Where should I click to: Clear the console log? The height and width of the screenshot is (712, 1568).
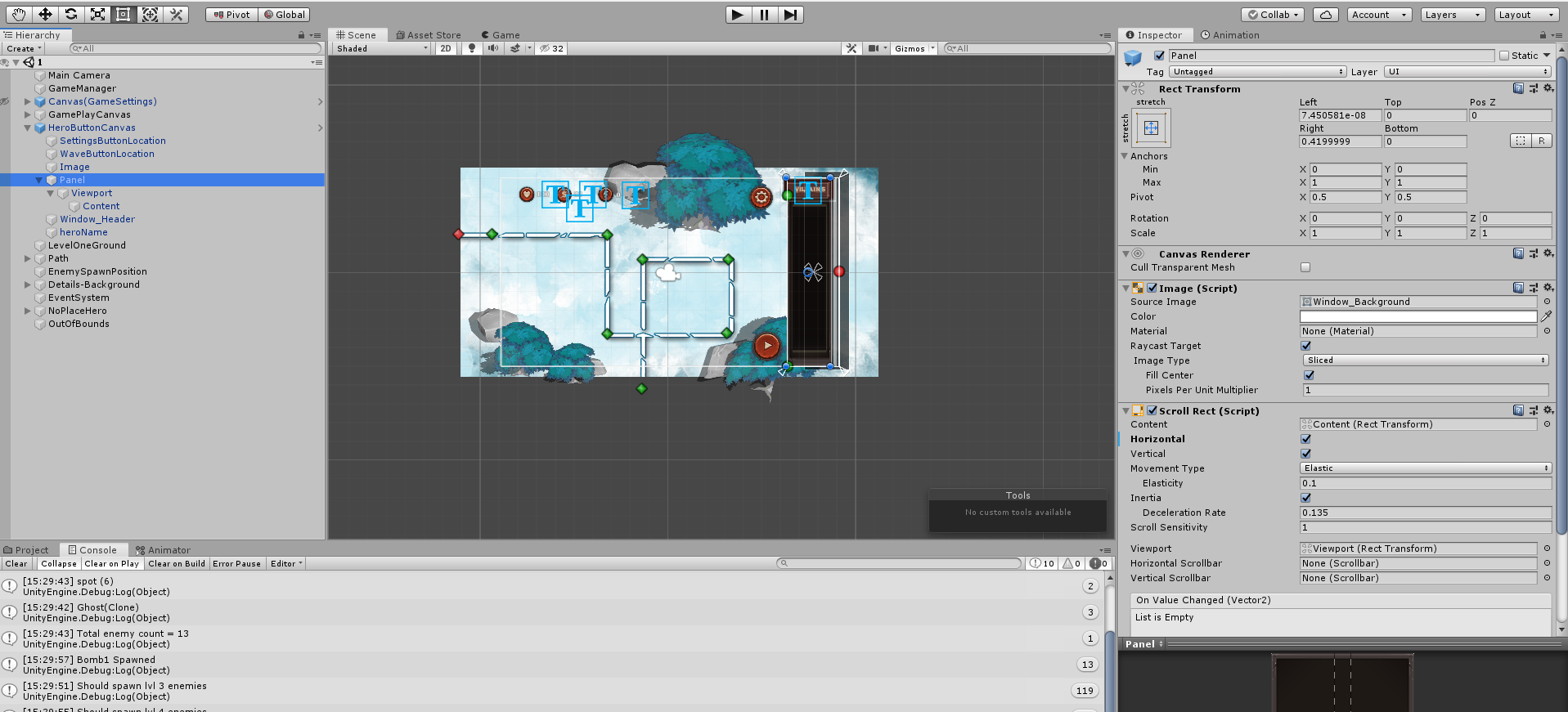16,563
